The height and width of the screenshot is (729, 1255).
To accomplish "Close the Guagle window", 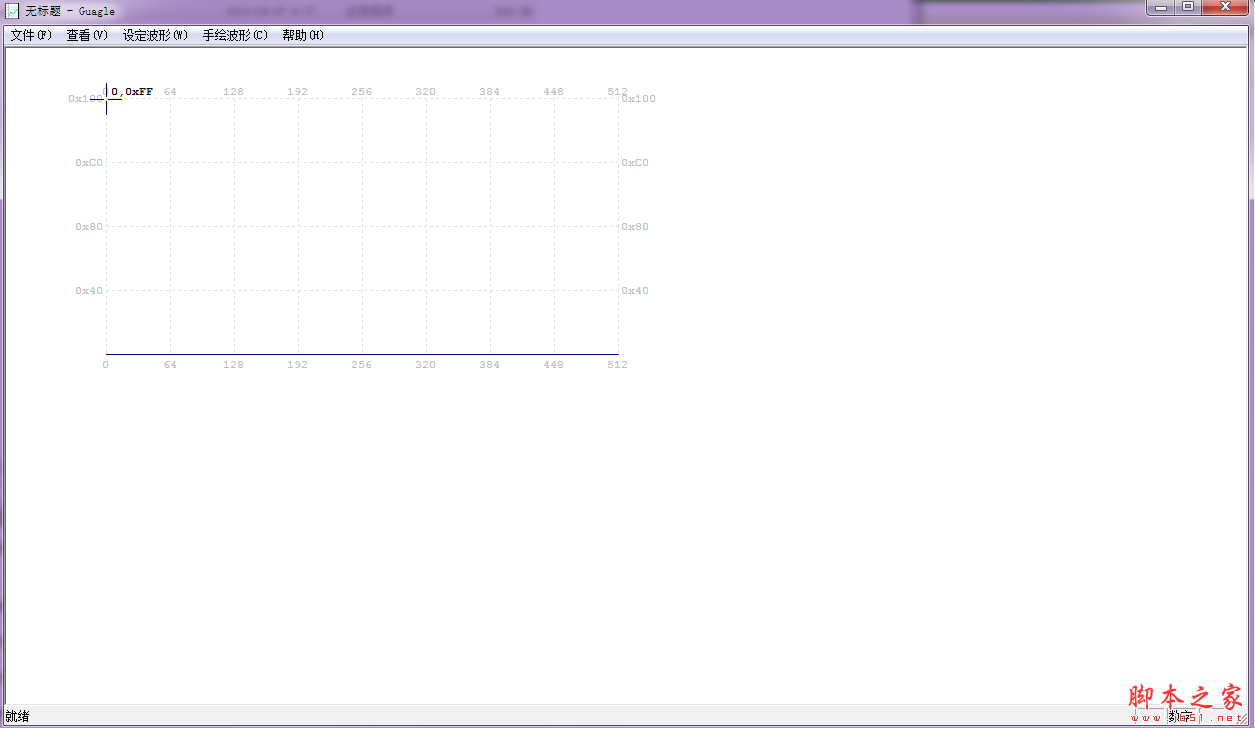I will coord(1227,7).
